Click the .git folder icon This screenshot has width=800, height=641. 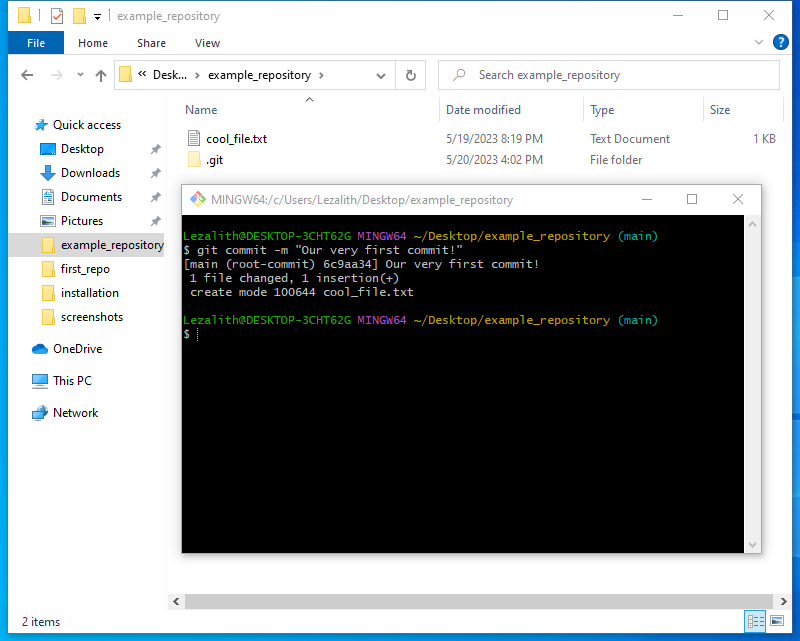pyautogui.click(x=194, y=159)
